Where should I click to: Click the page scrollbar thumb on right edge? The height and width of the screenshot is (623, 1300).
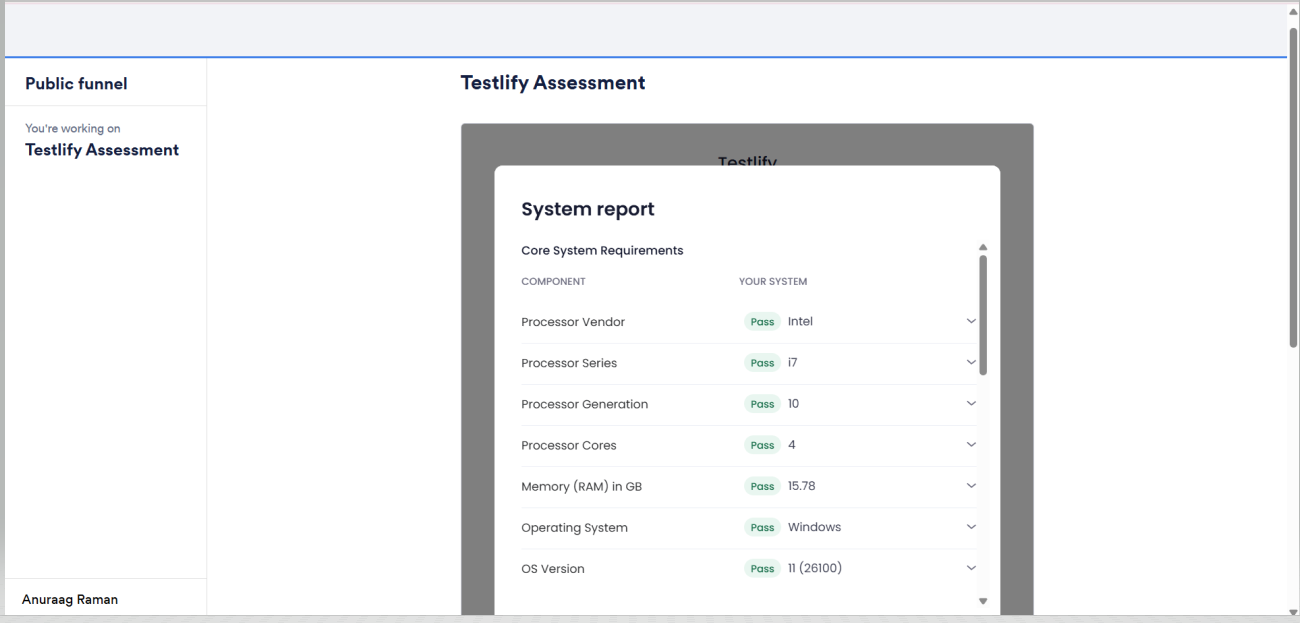[1293, 187]
